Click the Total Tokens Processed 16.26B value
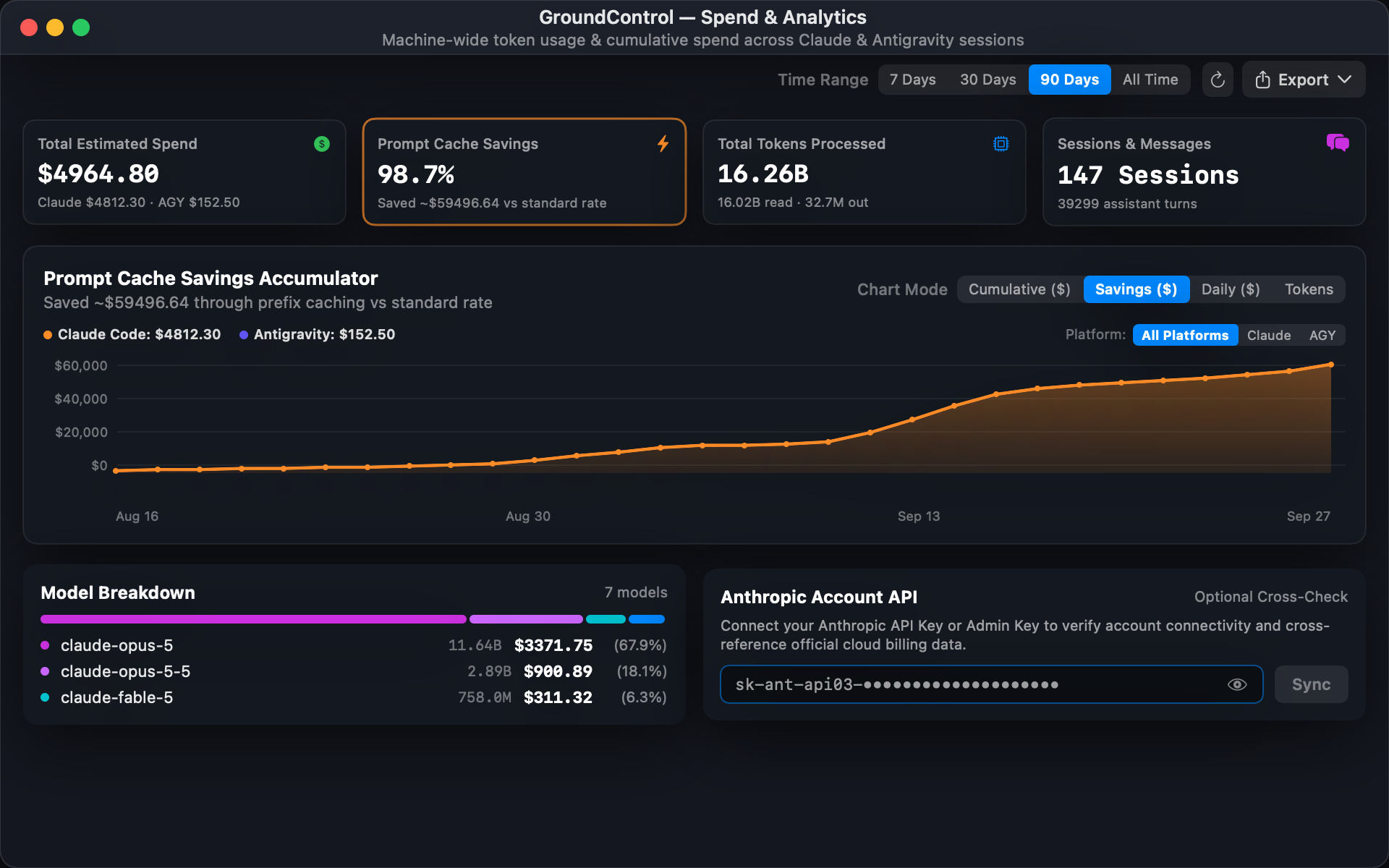 coord(763,174)
